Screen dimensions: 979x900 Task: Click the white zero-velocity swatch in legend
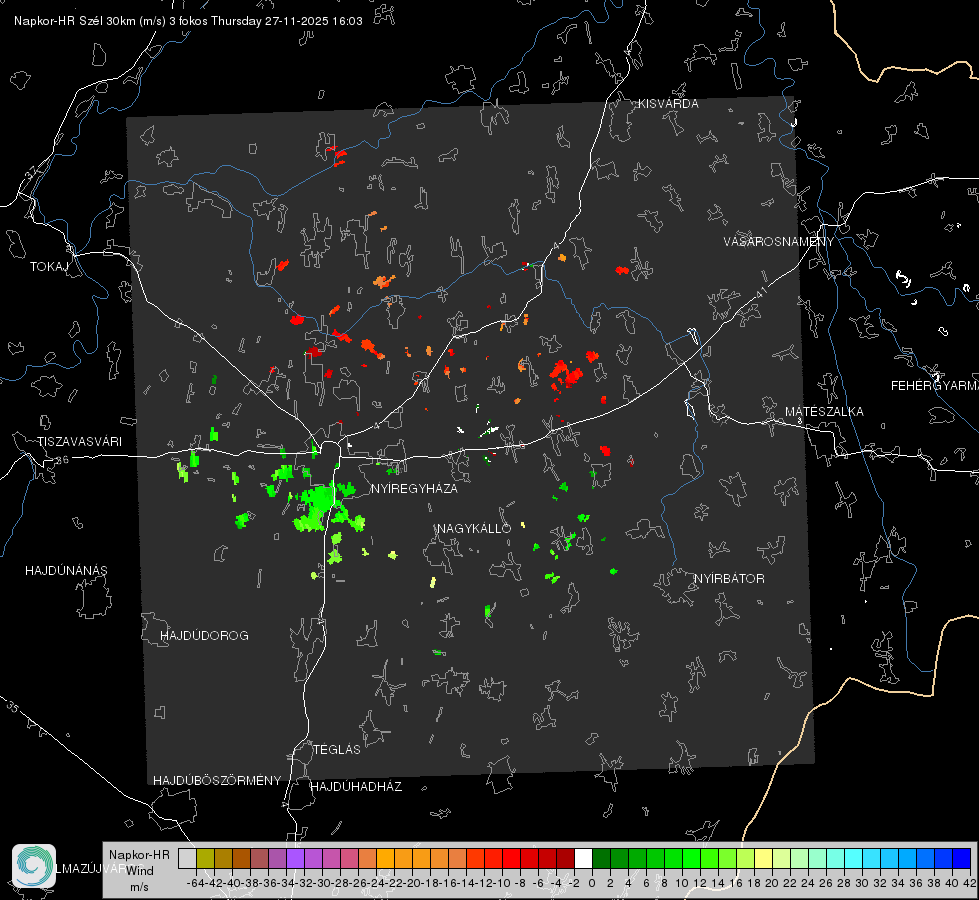(583, 859)
